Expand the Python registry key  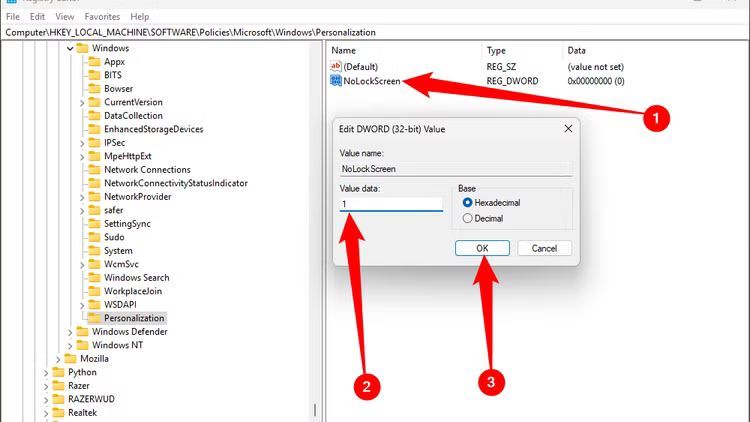pos(46,372)
